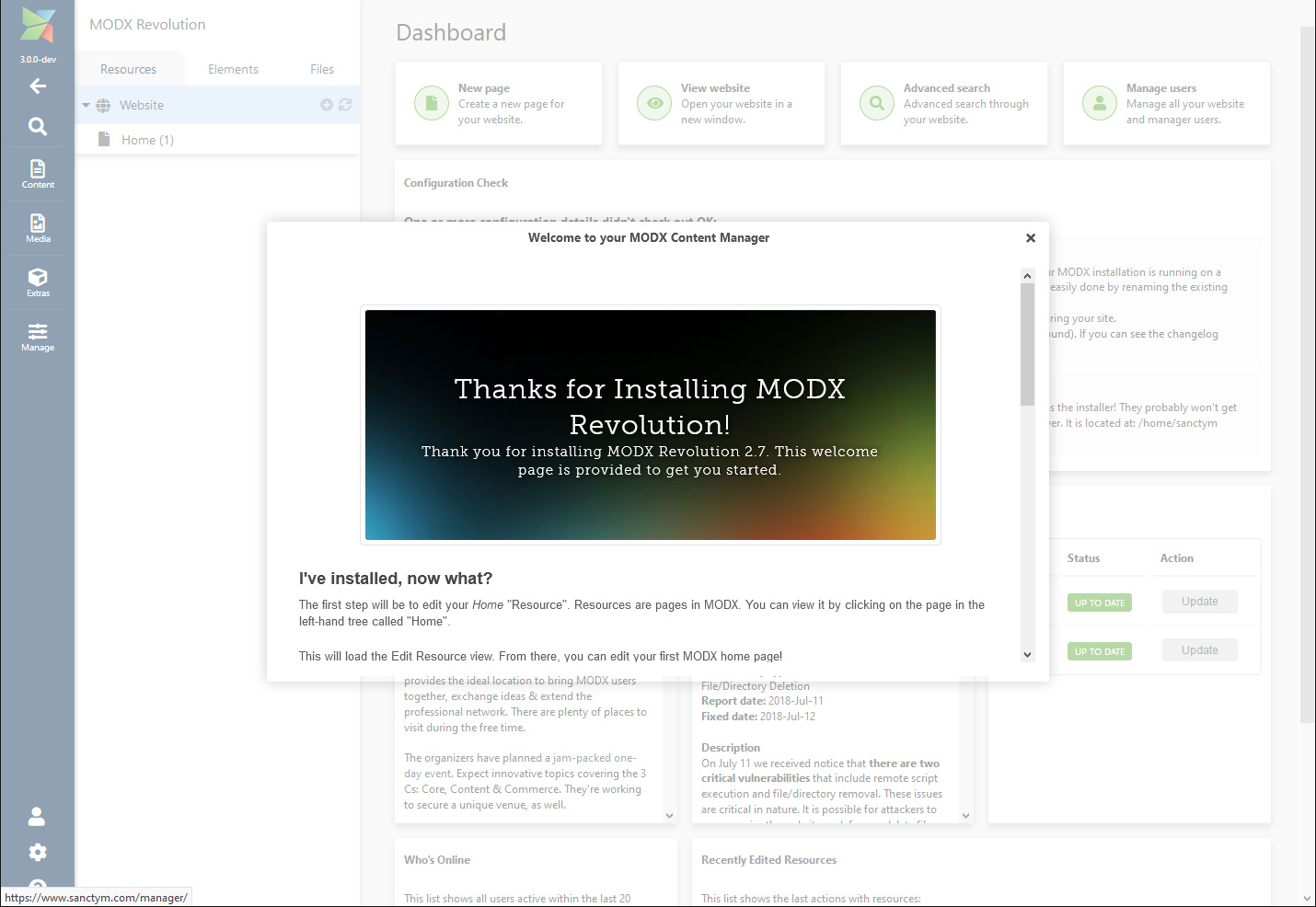
Task: Open the search magnifier in the sidebar
Action: point(38,126)
